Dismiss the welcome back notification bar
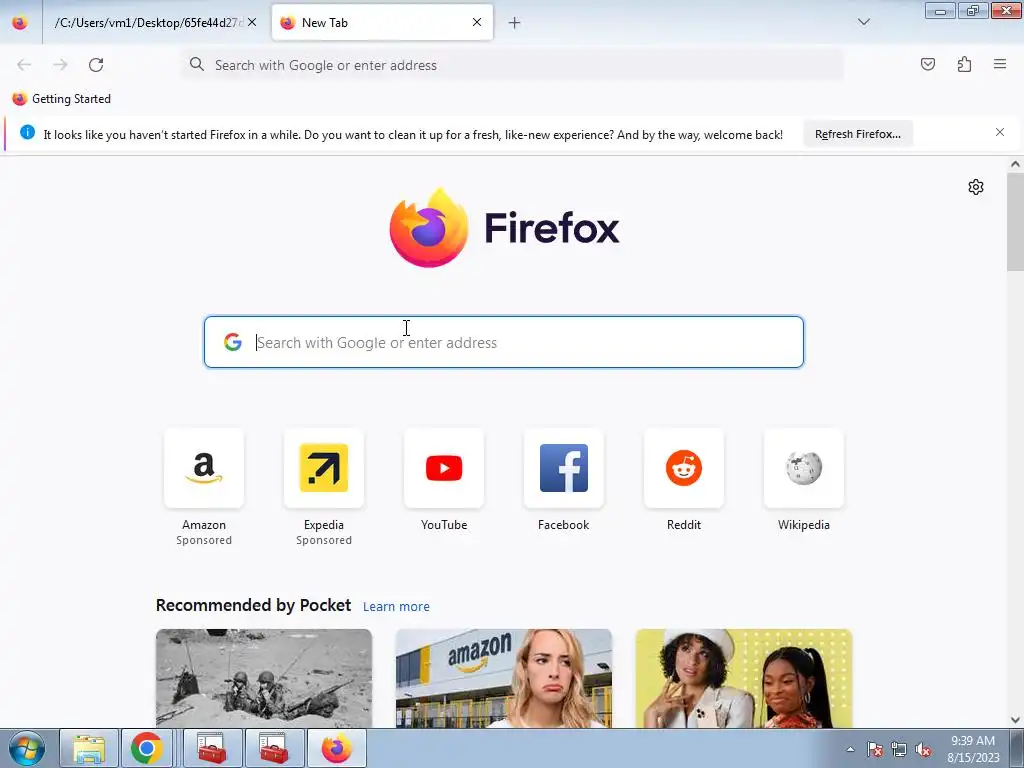This screenshot has height=768, width=1024. point(999,133)
